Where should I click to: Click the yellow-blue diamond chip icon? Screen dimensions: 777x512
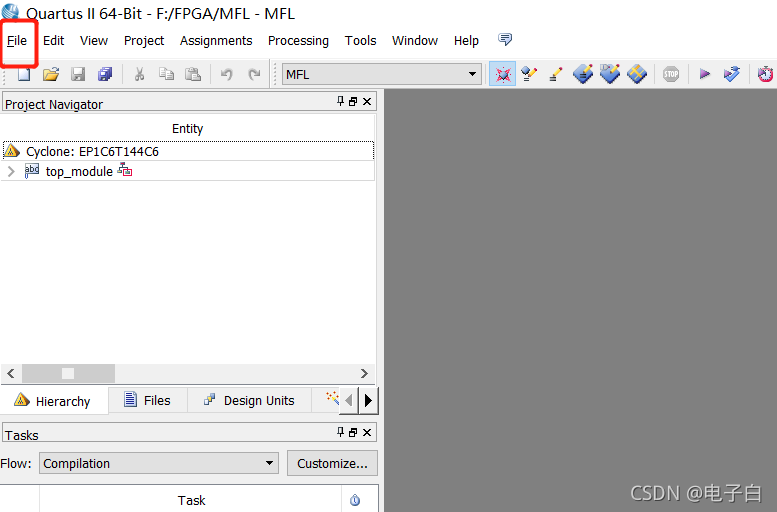[x=637, y=74]
